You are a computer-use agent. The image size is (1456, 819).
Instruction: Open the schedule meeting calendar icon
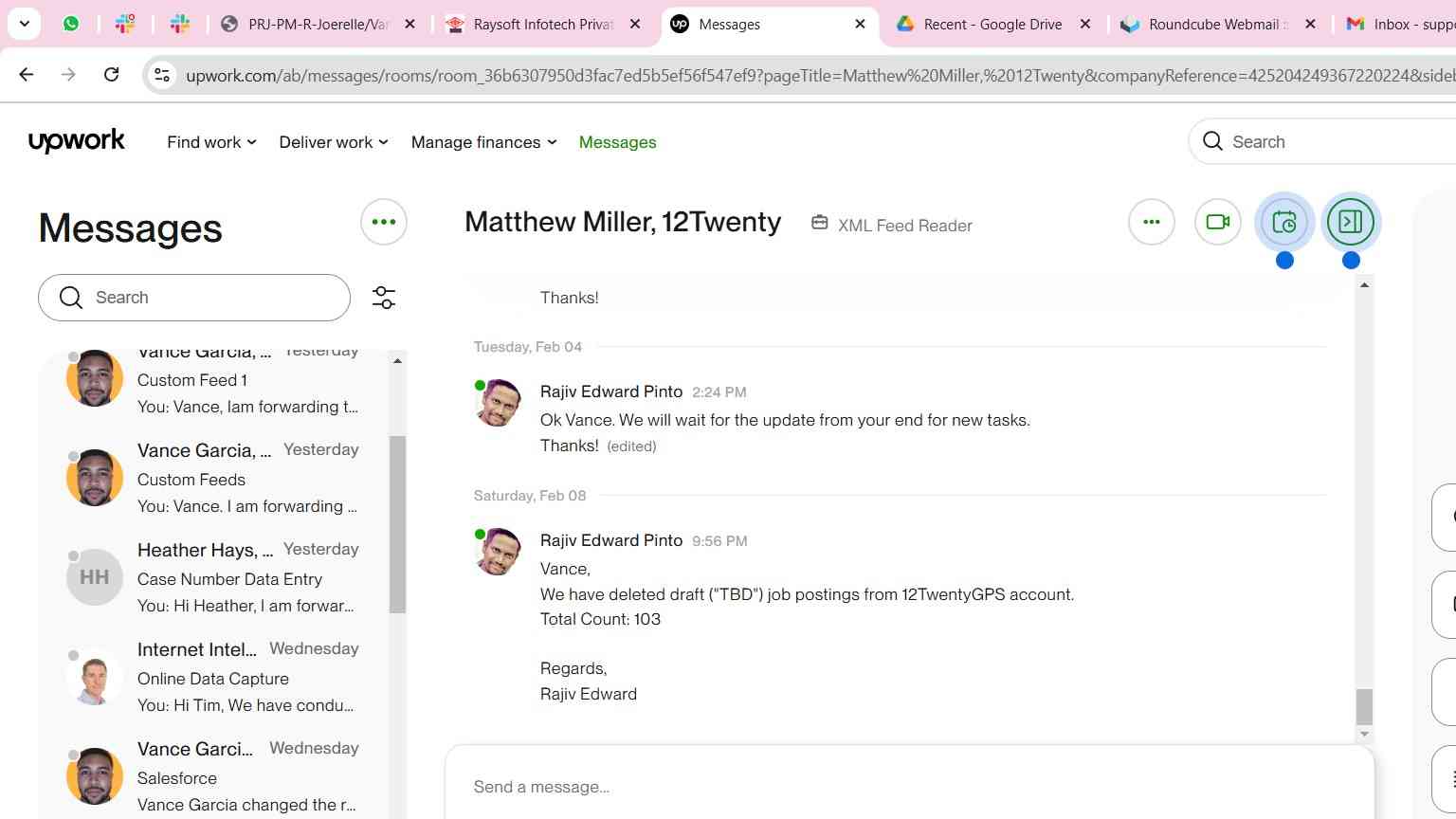click(x=1284, y=222)
